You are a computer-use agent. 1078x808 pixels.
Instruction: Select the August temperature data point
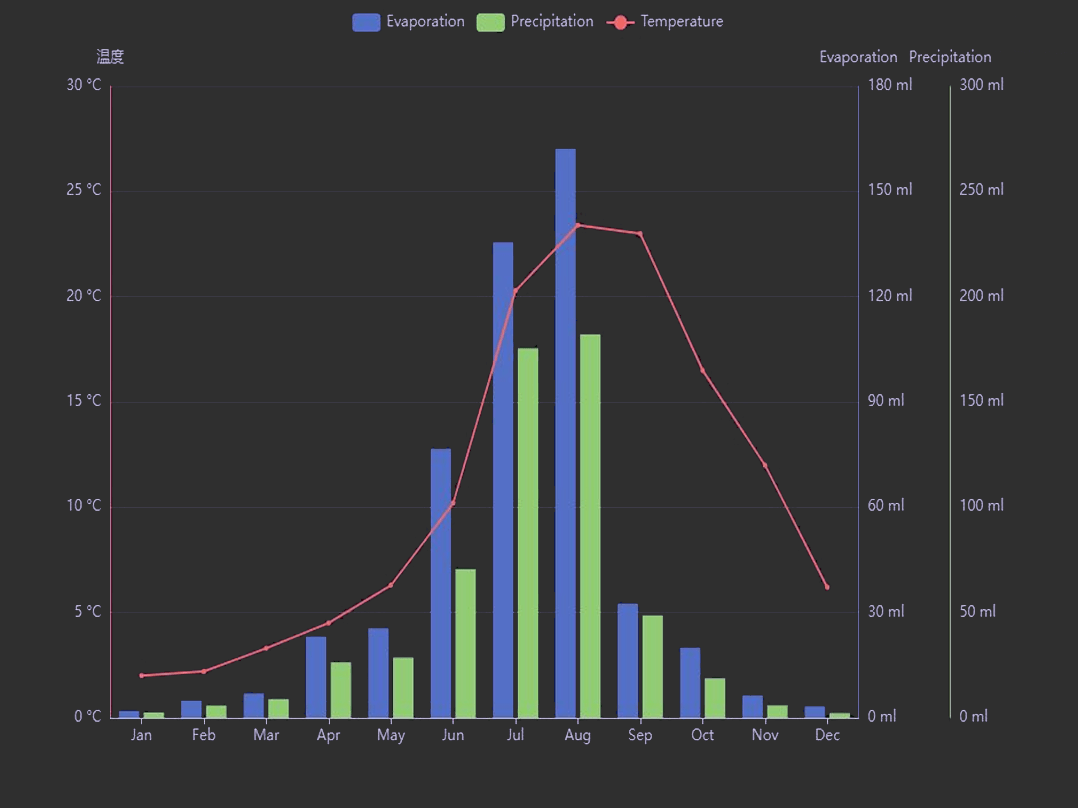click(x=578, y=225)
